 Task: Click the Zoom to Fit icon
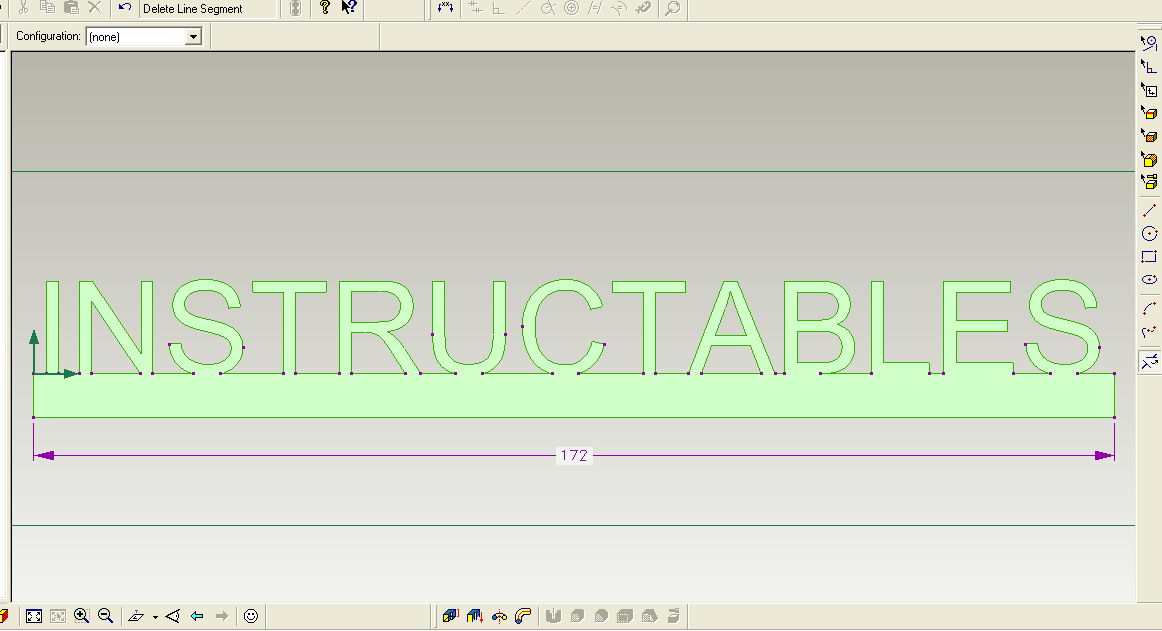[33, 615]
